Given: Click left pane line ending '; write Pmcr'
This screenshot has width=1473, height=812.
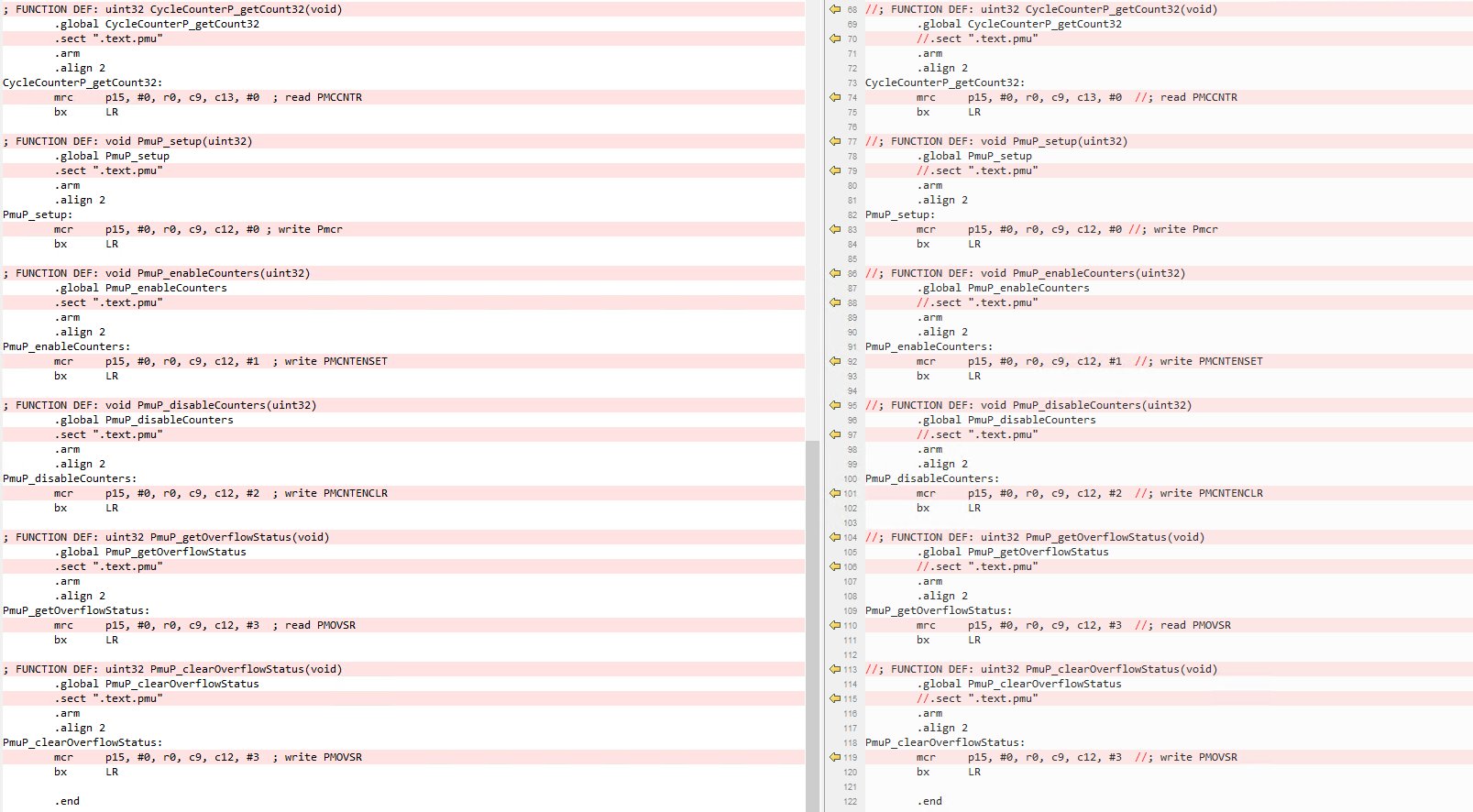Looking at the screenshot, I should pos(403,229).
